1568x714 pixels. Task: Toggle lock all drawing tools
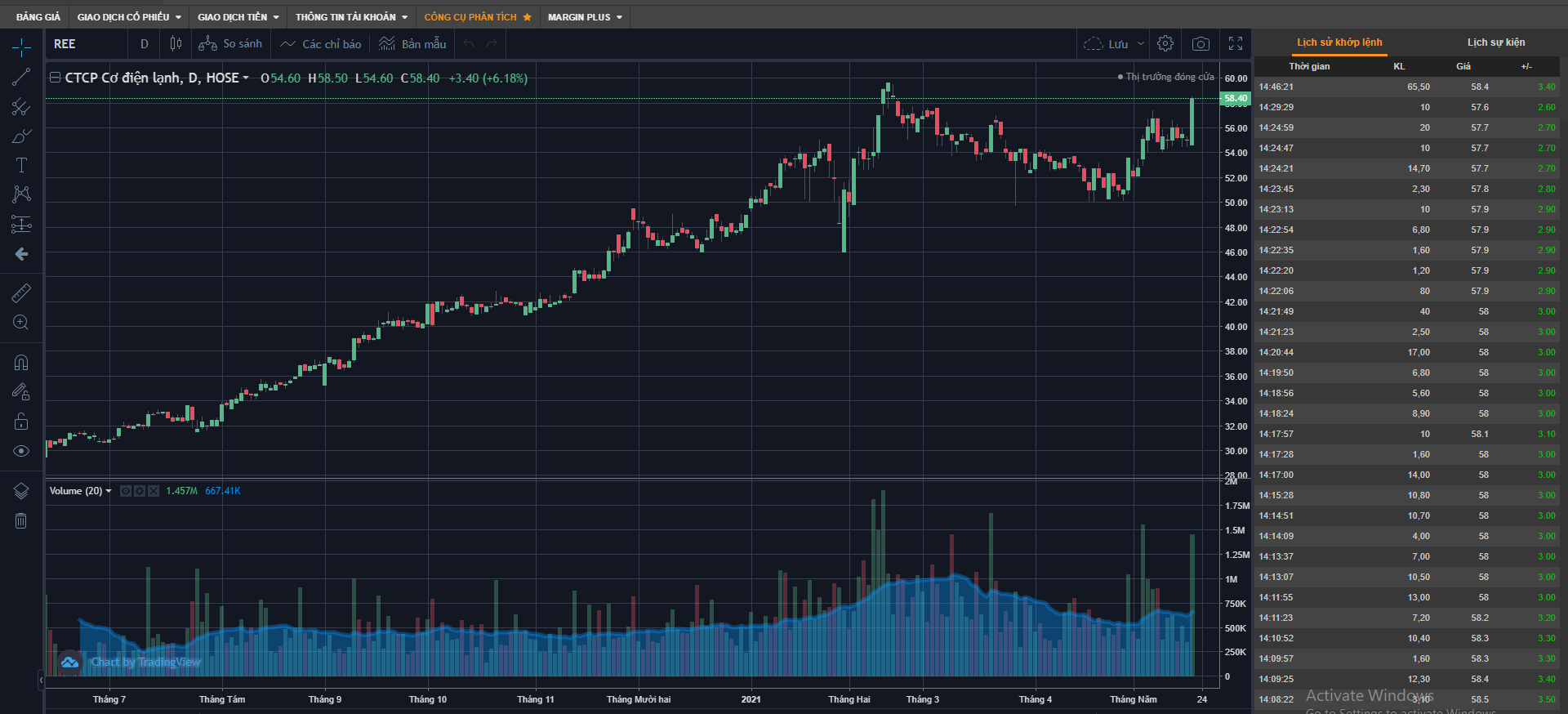pos(21,422)
